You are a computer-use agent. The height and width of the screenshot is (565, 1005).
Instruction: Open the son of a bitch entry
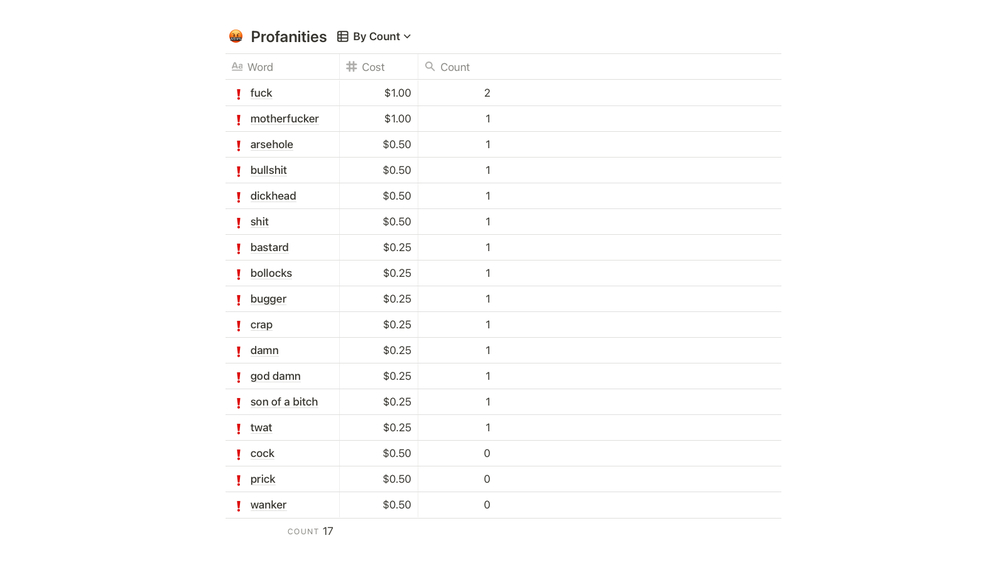tap(284, 402)
